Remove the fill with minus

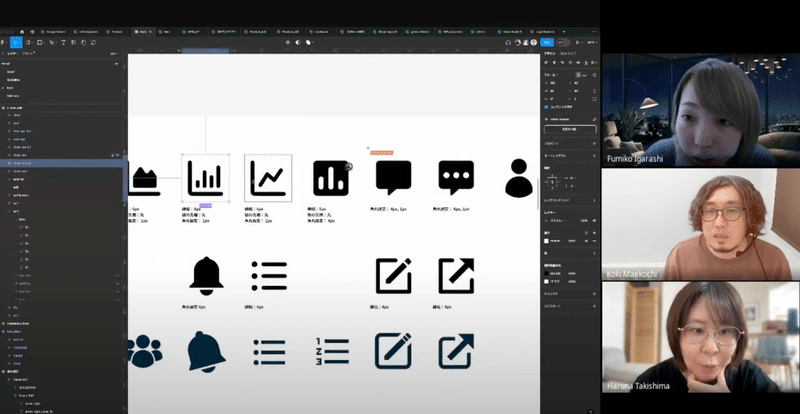click(x=594, y=241)
